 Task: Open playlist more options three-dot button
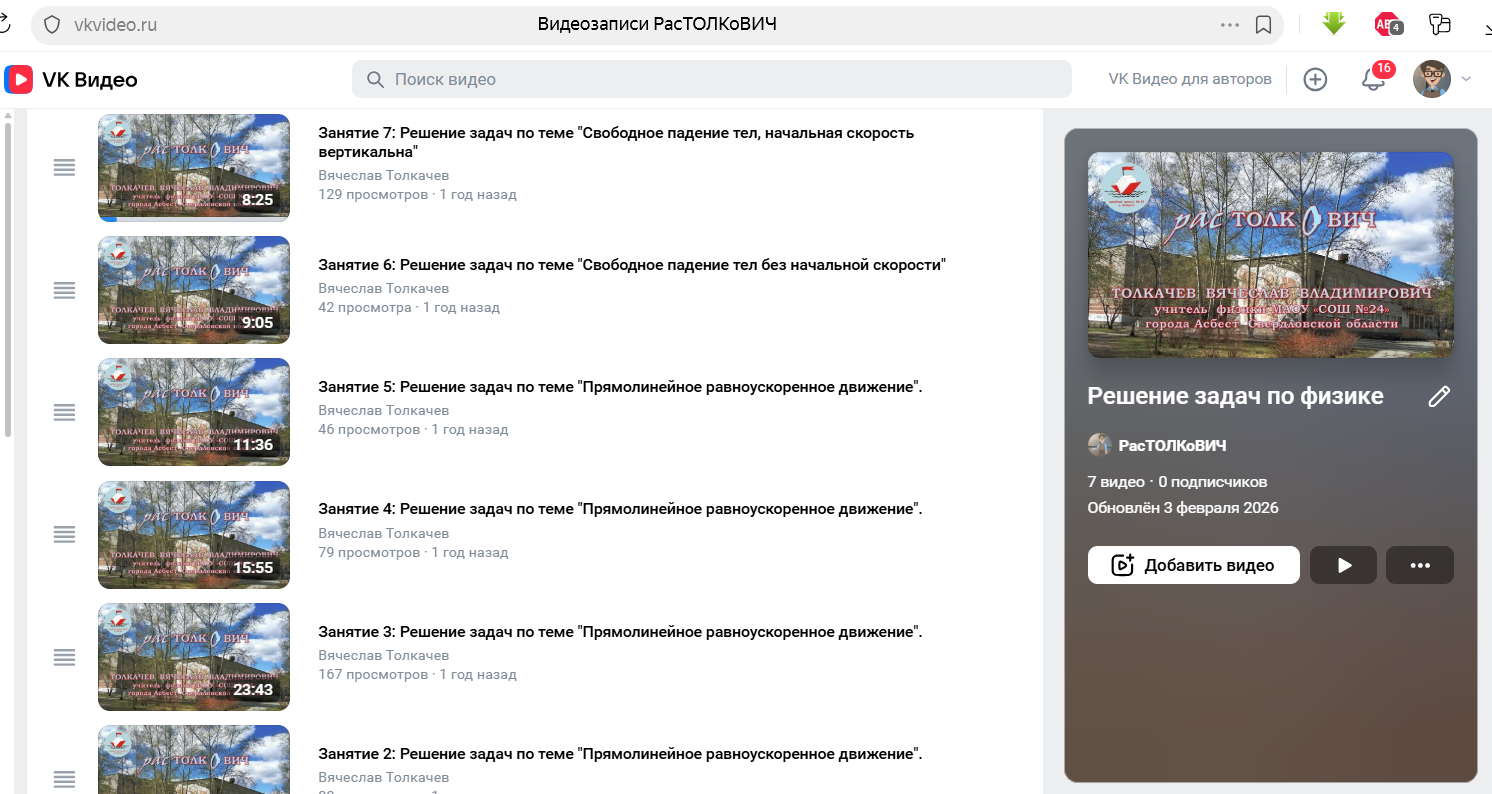pos(1419,565)
